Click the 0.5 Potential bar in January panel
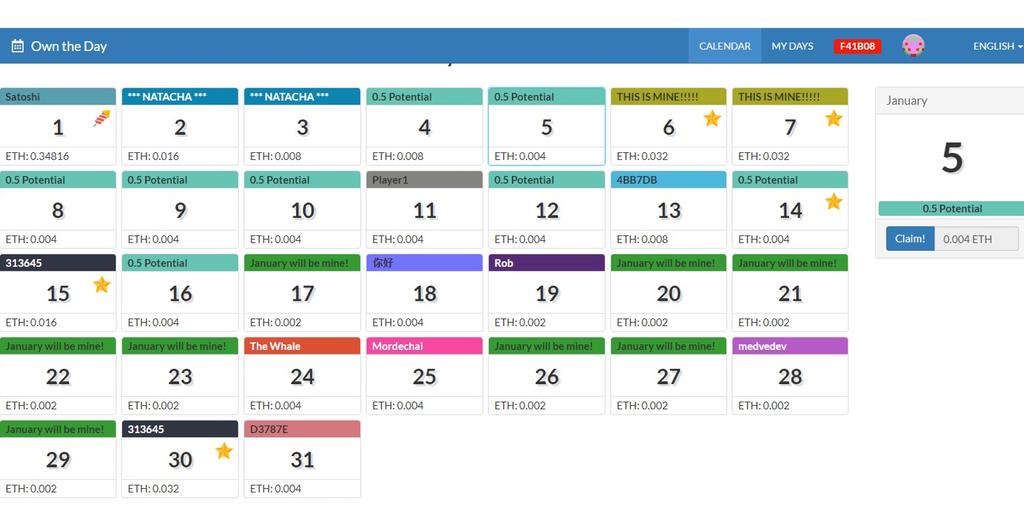The height and width of the screenshot is (512, 1024). pyautogui.click(x=952, y=209)
